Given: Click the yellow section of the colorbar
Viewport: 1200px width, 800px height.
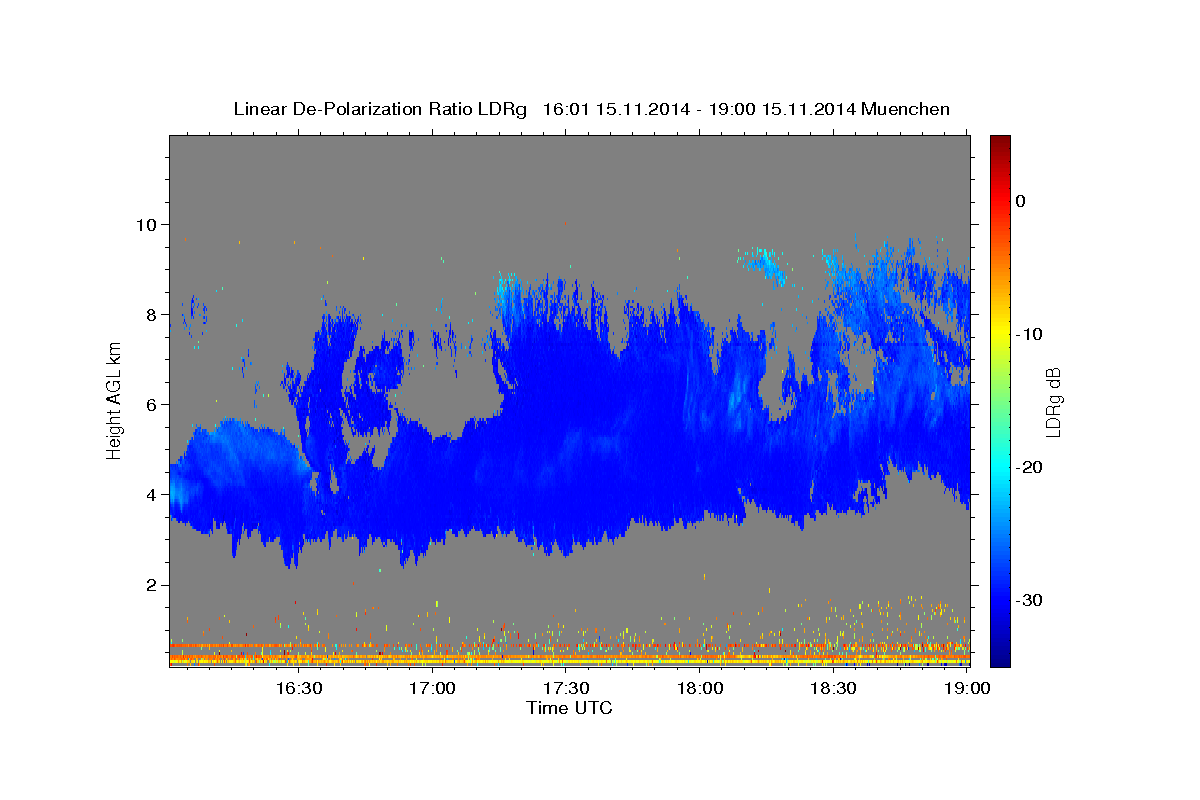Looking at the screenshot, I should [1000, 330].
